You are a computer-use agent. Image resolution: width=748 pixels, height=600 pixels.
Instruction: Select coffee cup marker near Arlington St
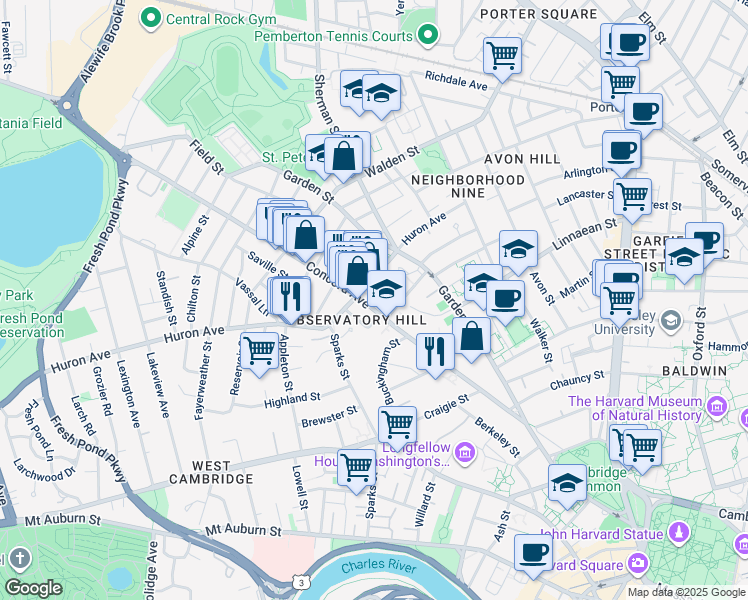[622, 151]
